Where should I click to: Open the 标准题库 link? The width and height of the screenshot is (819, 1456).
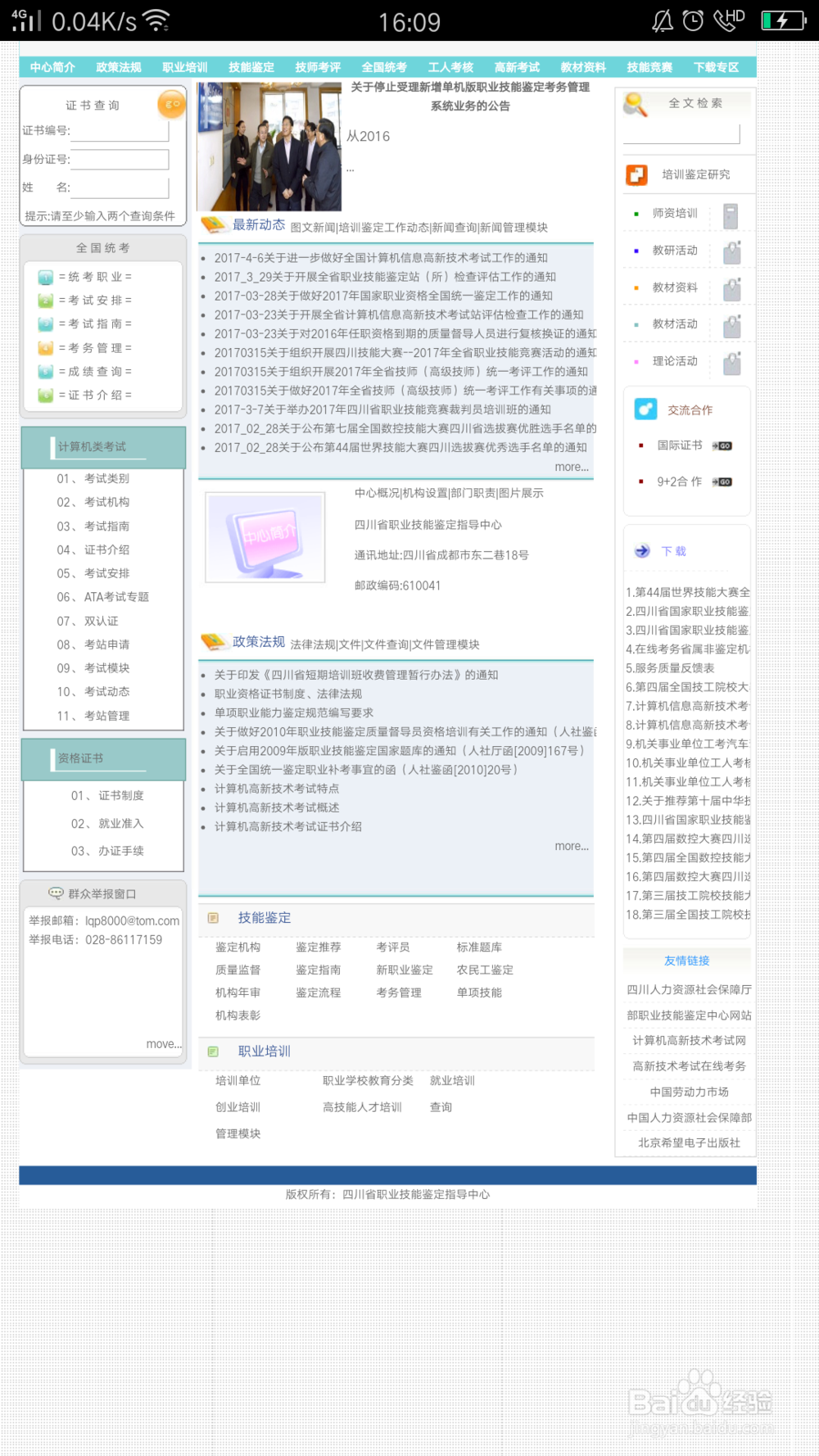click(x=479, y=947)
